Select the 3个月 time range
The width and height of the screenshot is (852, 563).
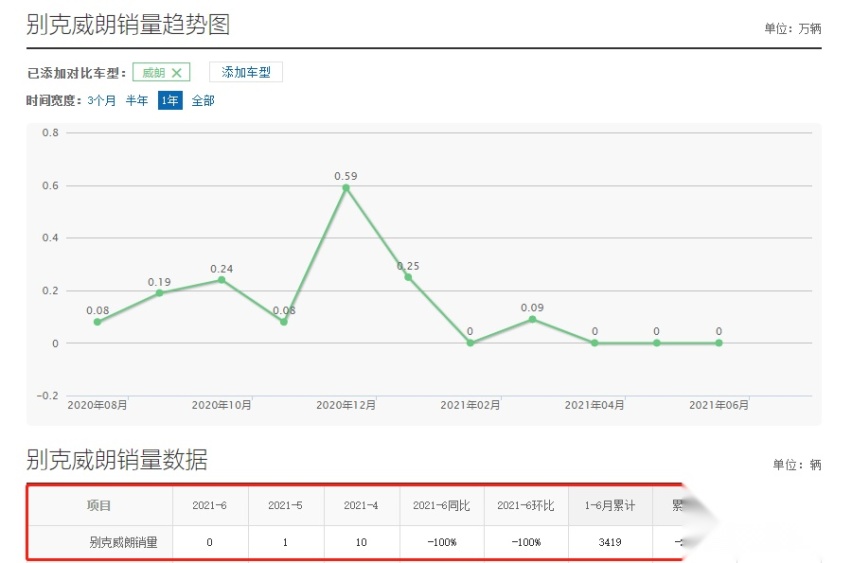[102, 101]
